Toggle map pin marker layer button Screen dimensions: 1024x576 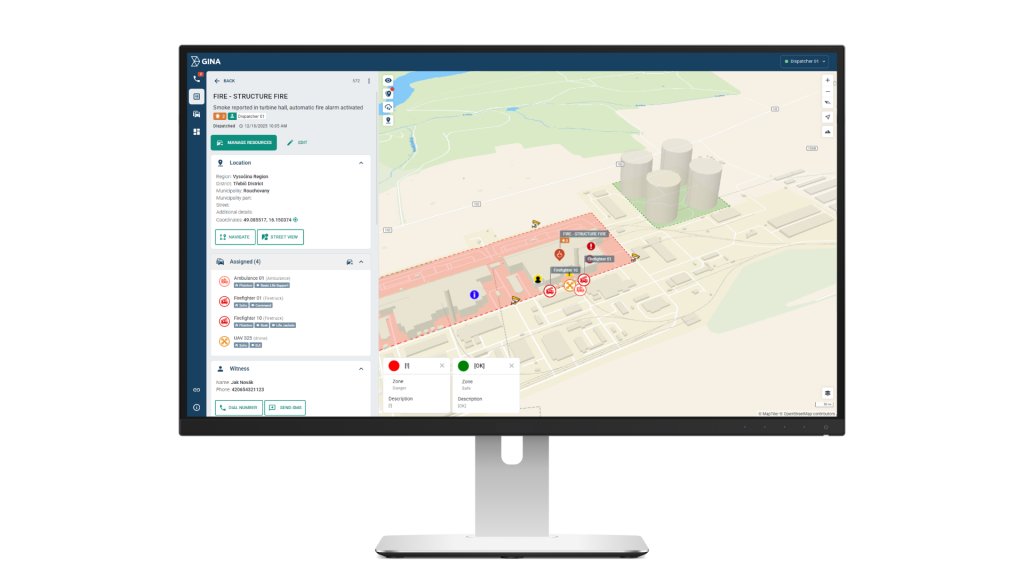pos(388,120)
